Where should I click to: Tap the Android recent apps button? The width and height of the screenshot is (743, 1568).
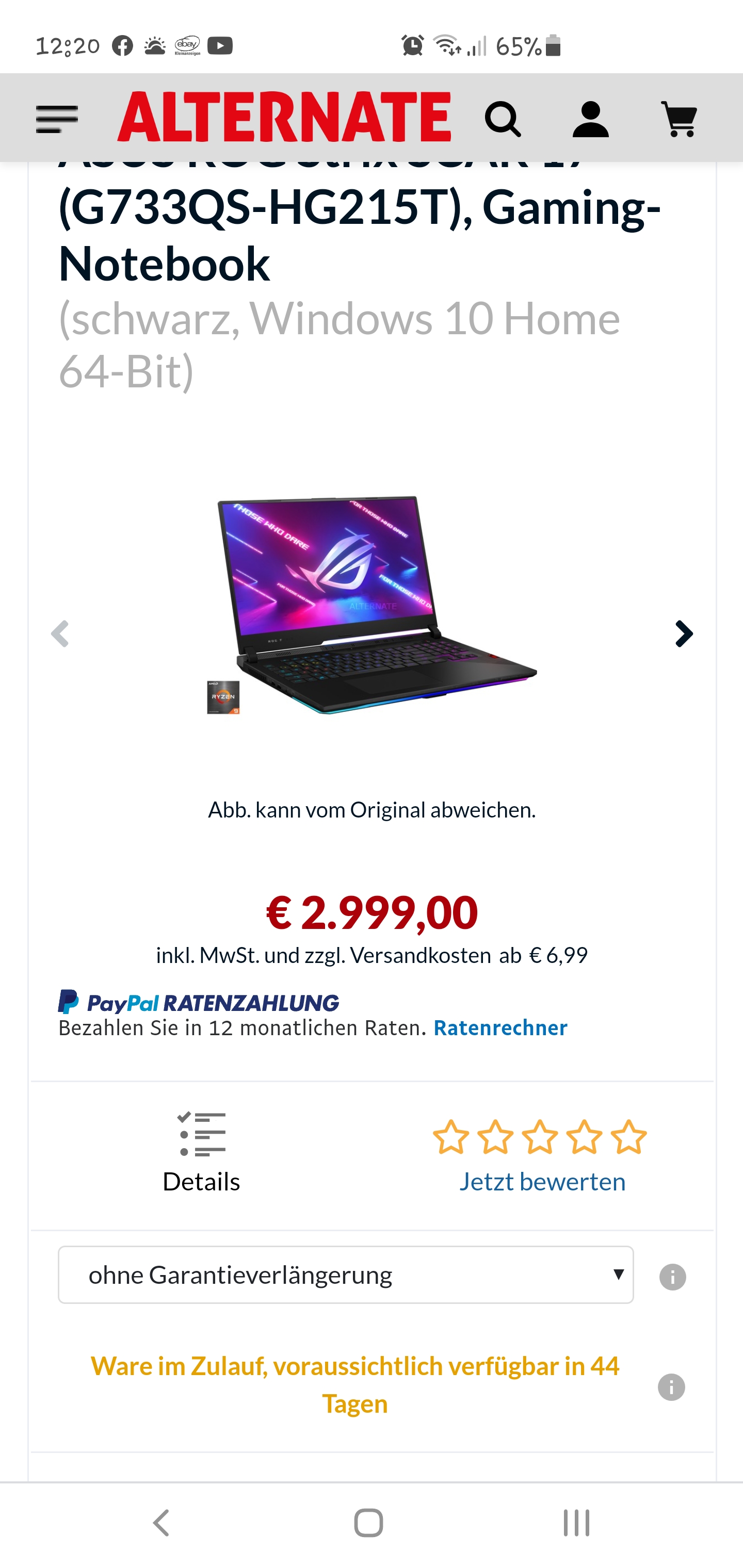(576, 1523)
